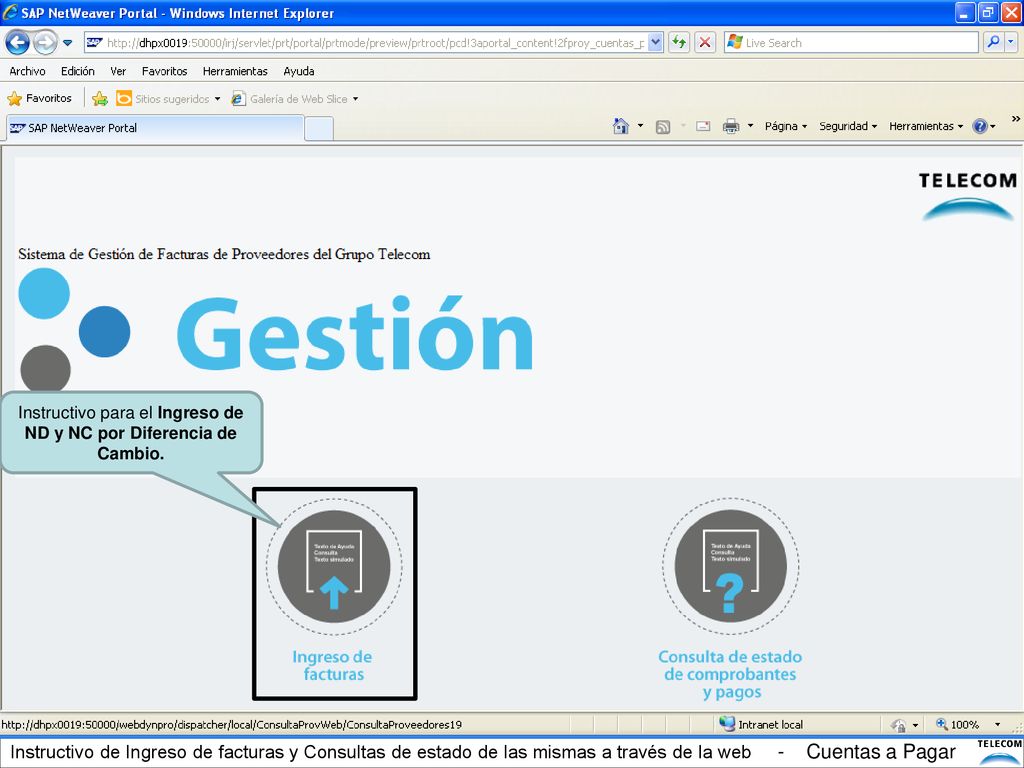Open the Archivo menu

pos(27,71)
